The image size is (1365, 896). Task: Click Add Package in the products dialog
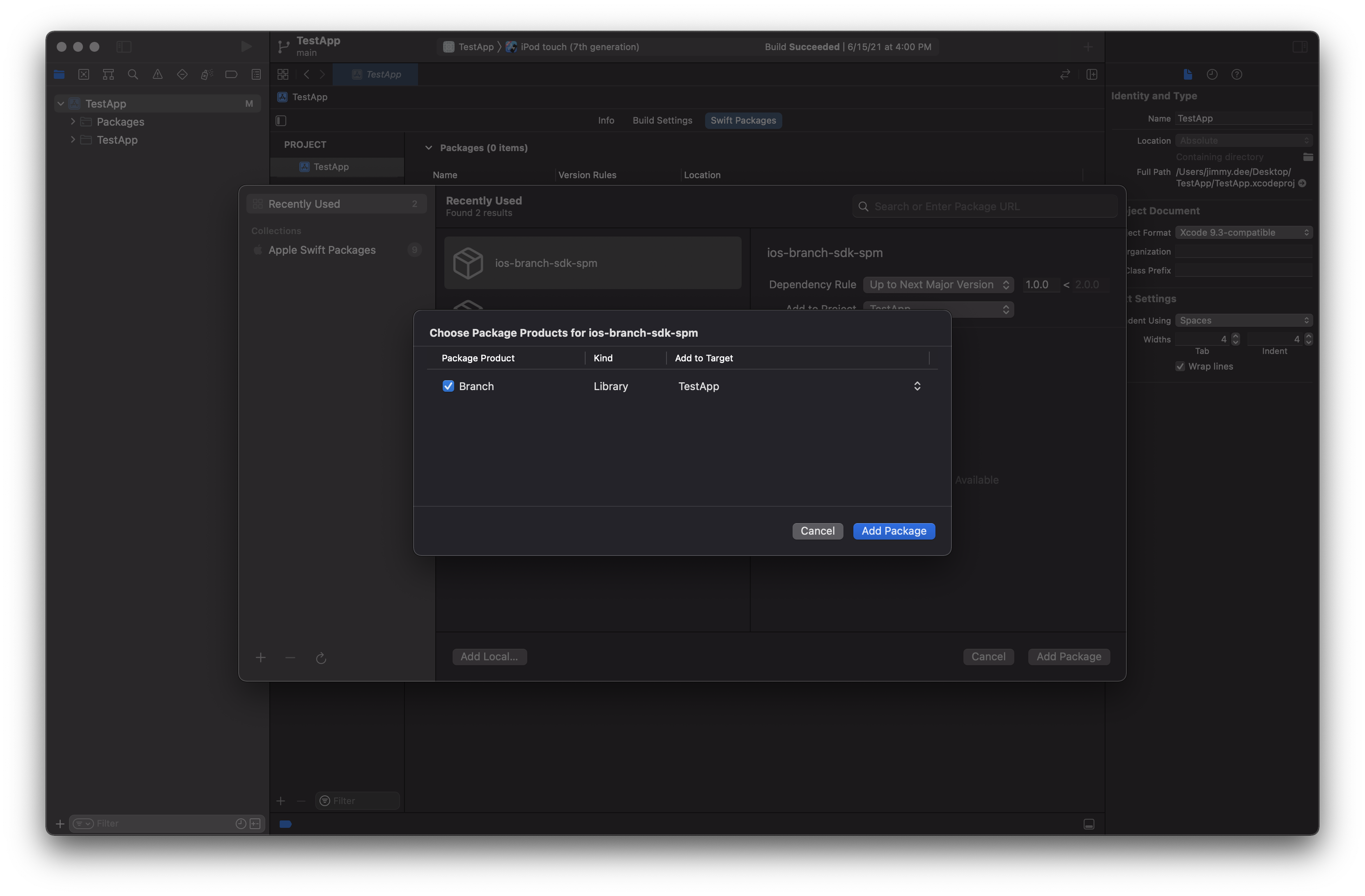[894, 531]
